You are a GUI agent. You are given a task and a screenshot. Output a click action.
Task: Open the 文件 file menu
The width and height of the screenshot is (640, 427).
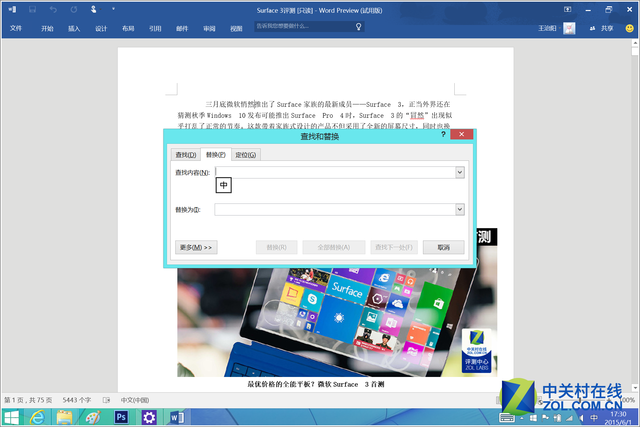tap(16, 28)
